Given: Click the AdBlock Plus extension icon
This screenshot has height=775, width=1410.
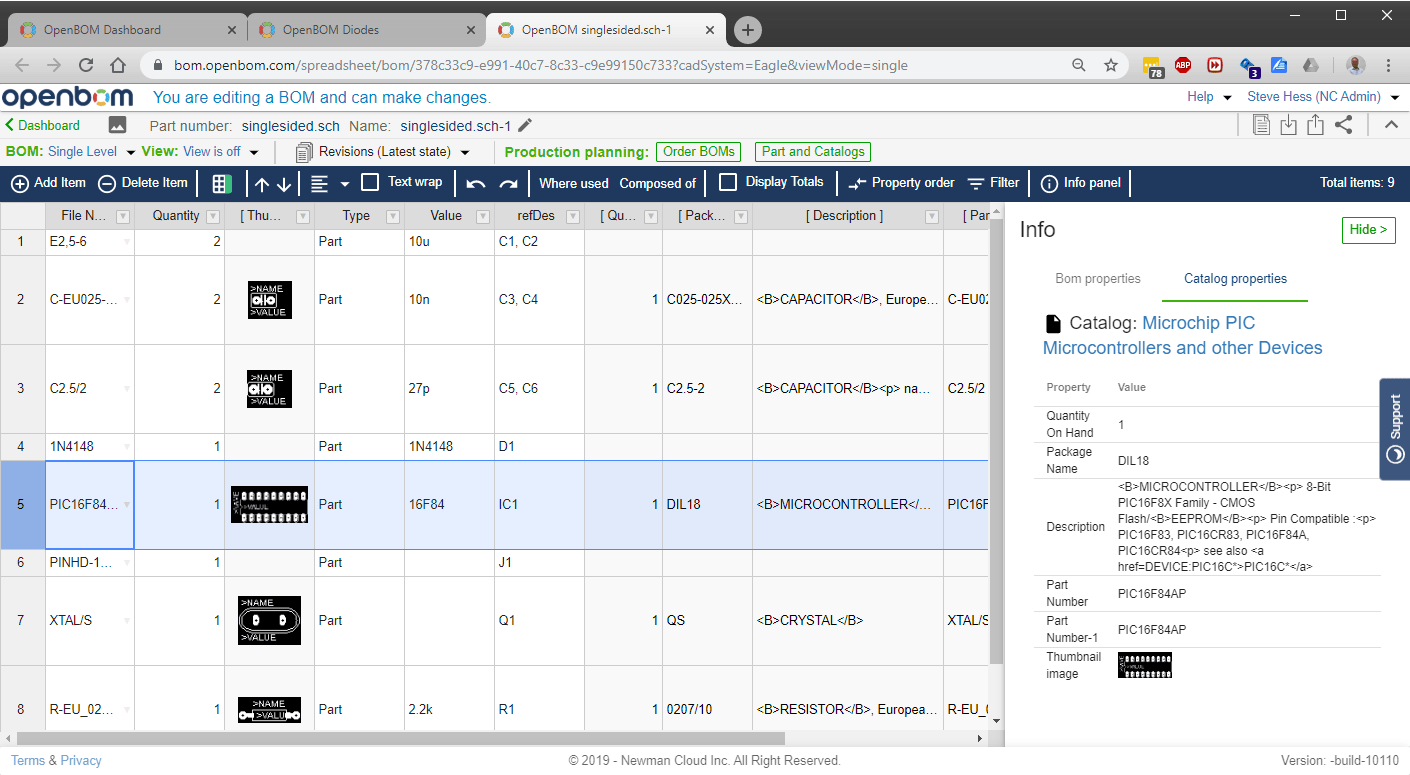Looking at the screenshot, I should 1183,65.
